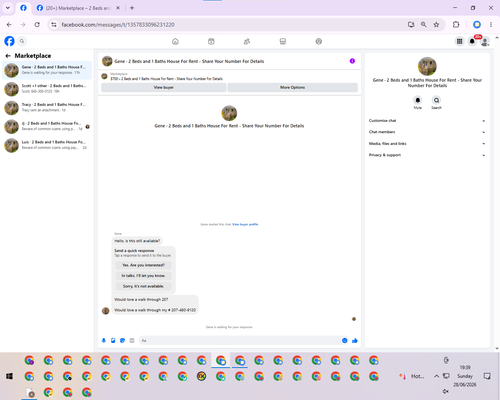
Task: Open the emoji picker in the message box
Action: tap(345, 340)
